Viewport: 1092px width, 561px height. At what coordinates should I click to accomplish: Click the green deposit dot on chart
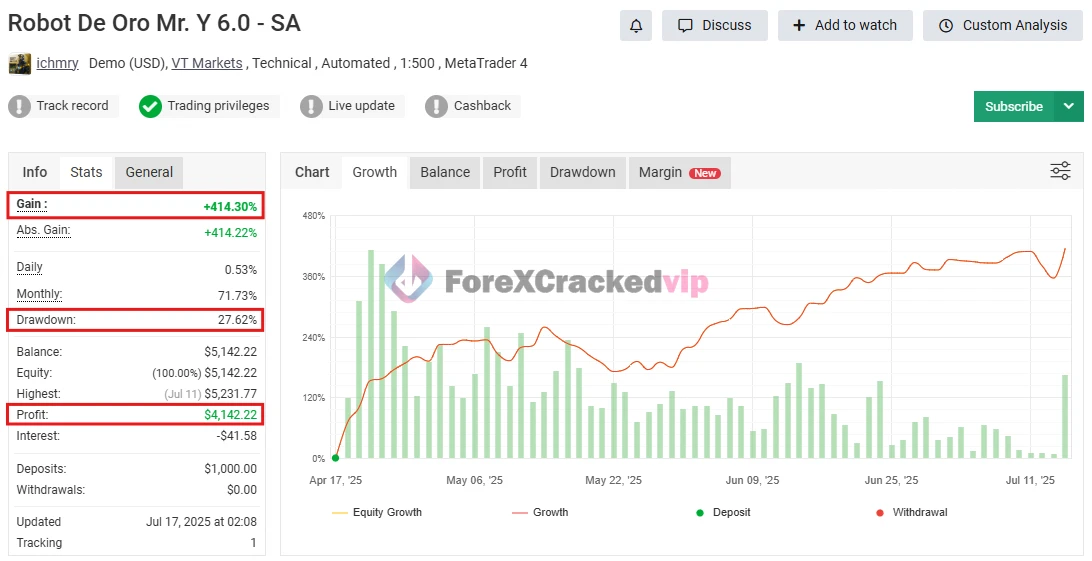[335, 458]
